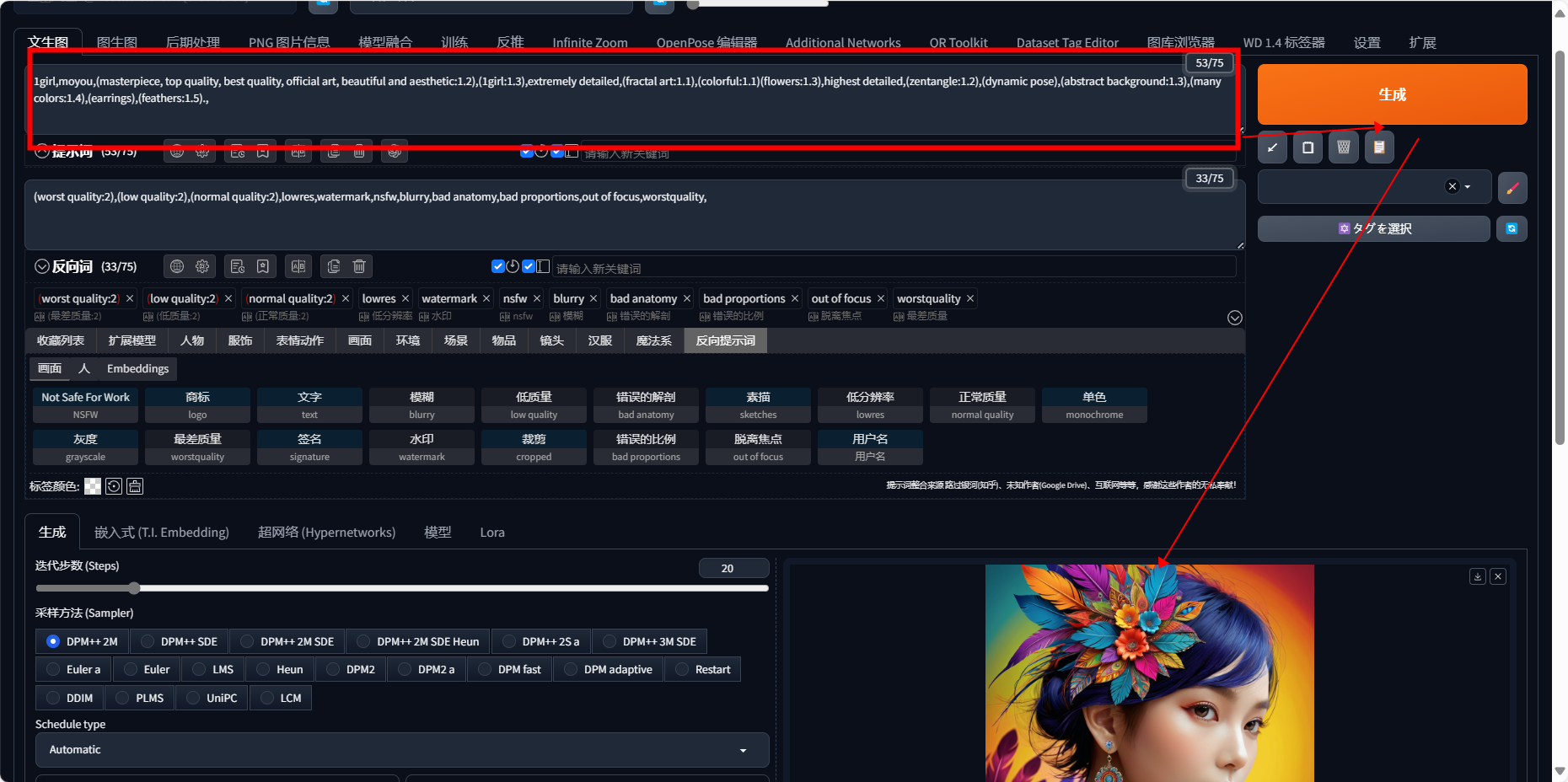The height and width of the screenshot is (782, 1568).
Task: Select the Restart sampler
Action: click(x=702, y=669)
